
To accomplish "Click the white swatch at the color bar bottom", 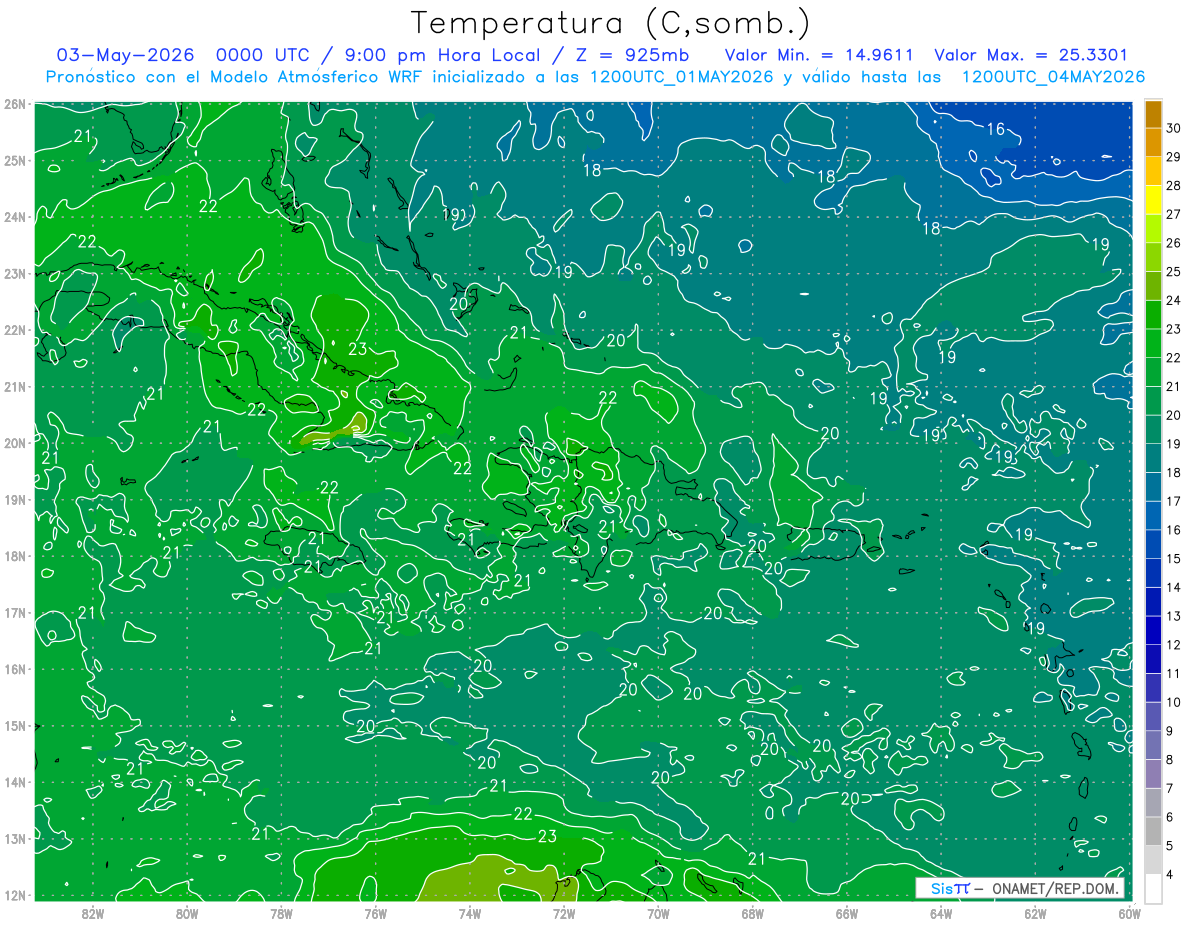I will point(1153,888).
